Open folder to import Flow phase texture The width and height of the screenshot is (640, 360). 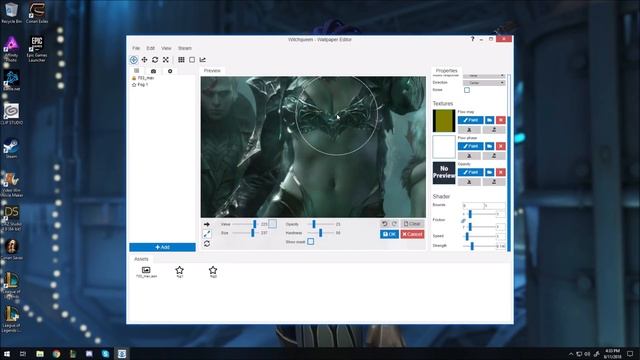(x=489, y=146)
